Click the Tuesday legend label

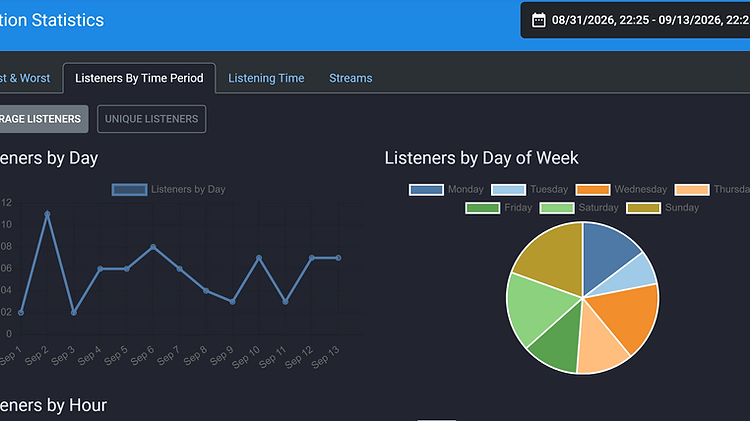click(x=549, y=189)
